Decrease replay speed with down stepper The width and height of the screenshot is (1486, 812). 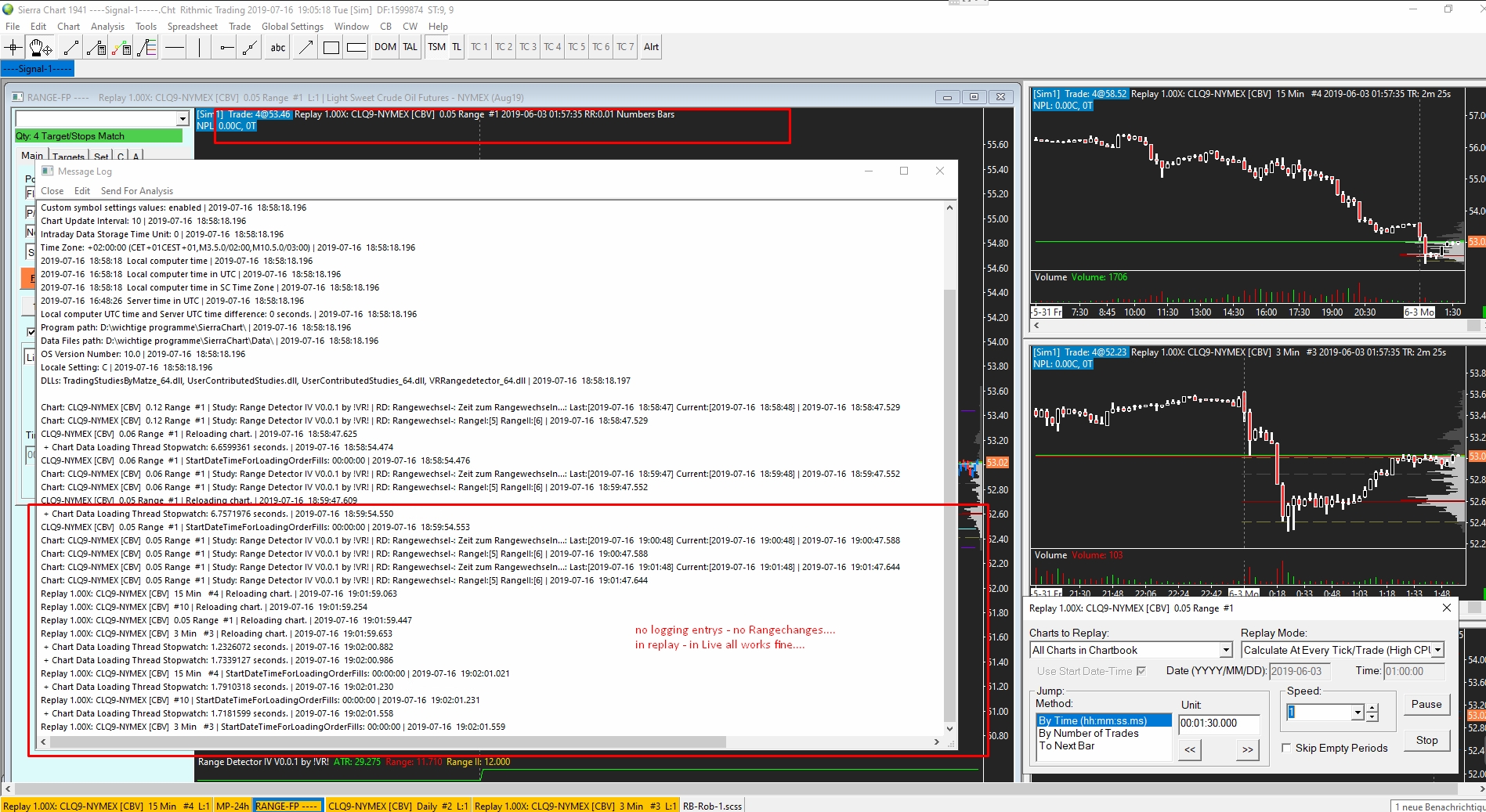1372,716
